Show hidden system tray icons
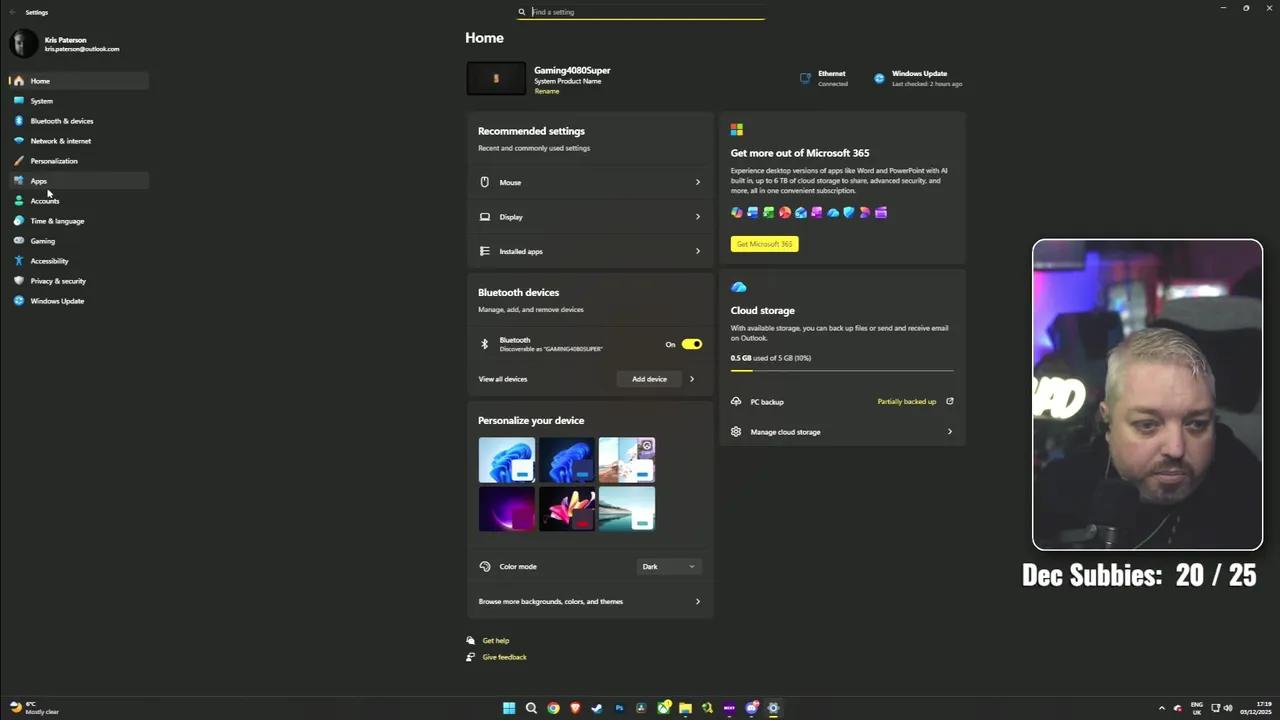 (1161, 708)
